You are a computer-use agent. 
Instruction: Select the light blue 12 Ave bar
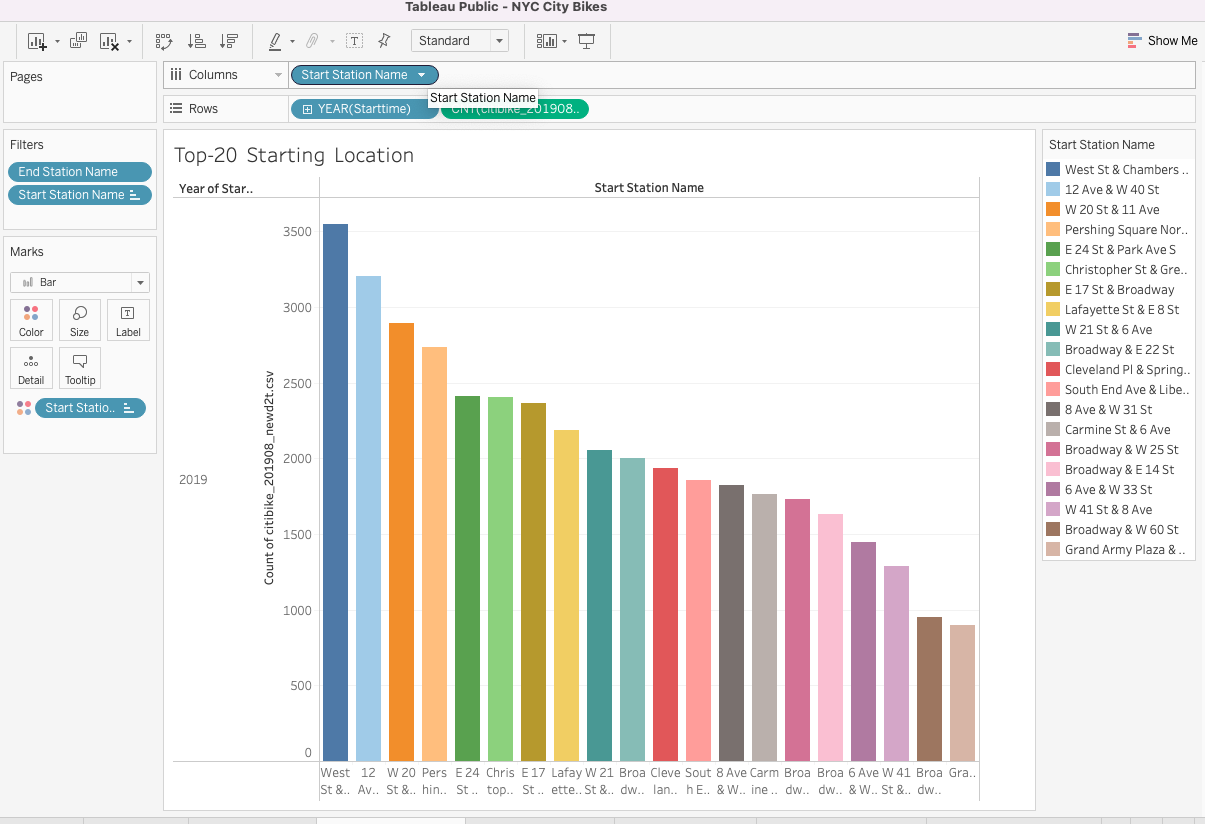tap(368, 519)
